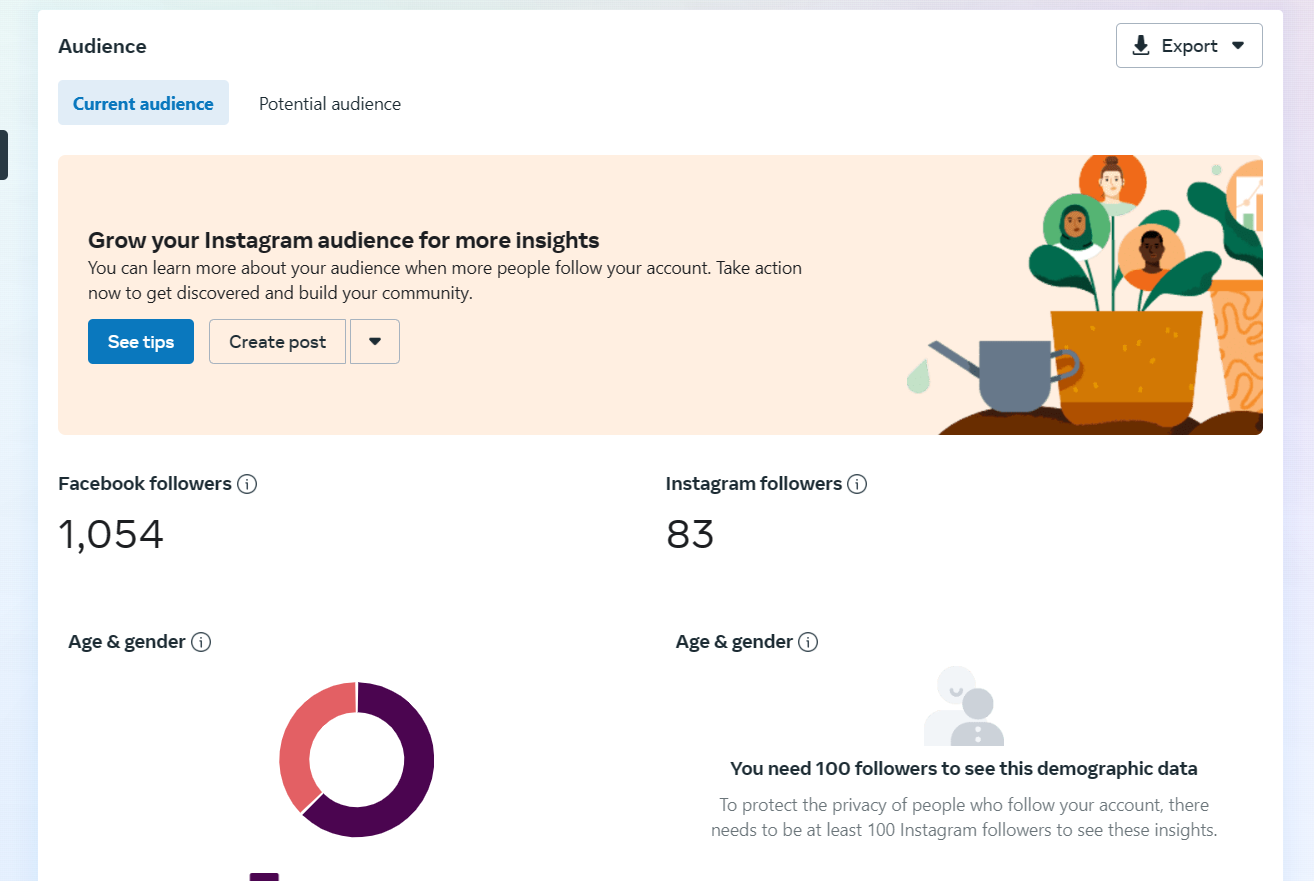Switch to the Current audience tab
The image size is (1314, 881).
143,103
